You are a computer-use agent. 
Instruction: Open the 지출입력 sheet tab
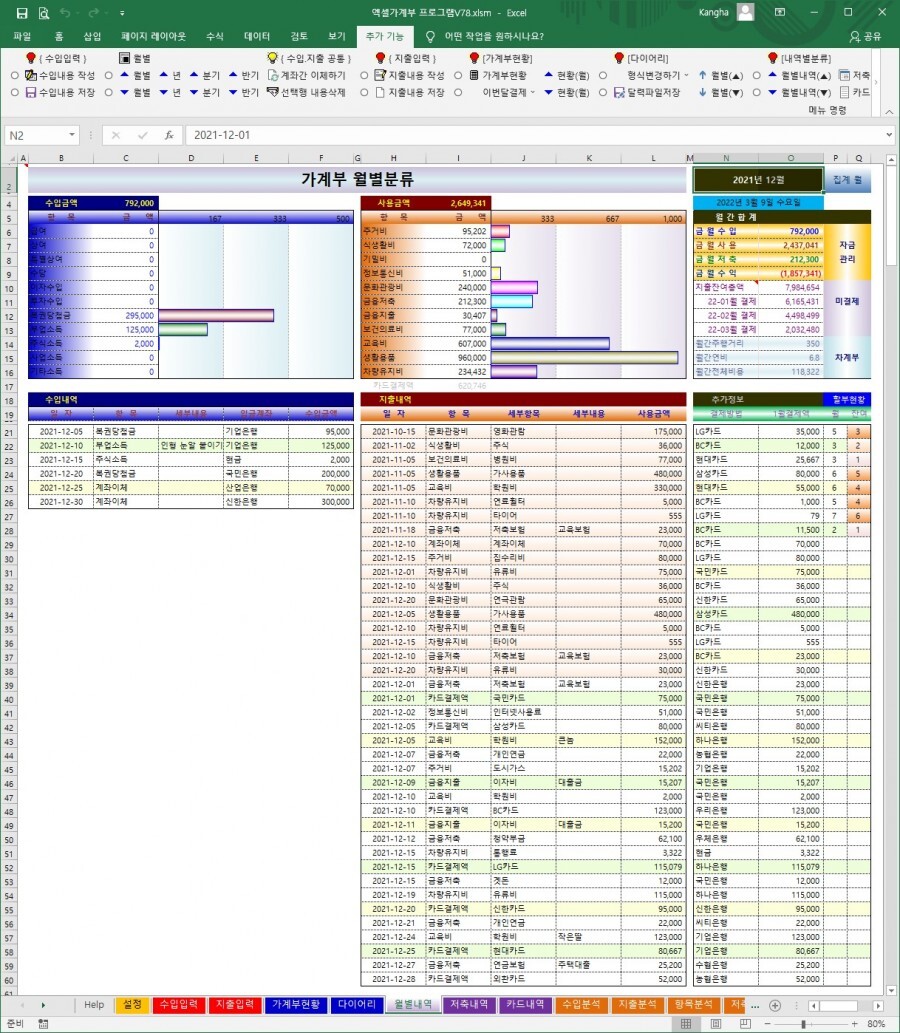(x=235, y=1005)
